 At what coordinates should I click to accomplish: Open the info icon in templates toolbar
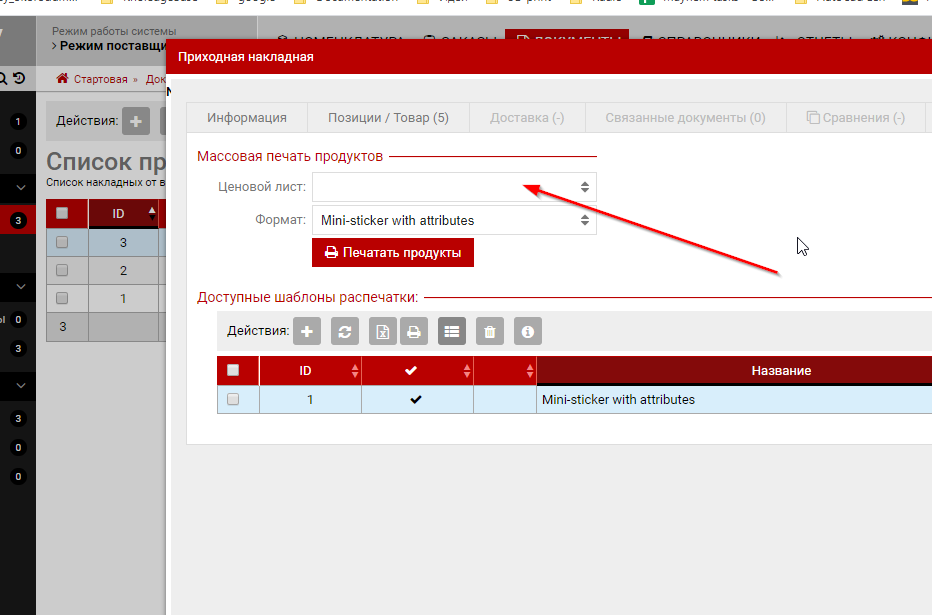coord(528,331)
